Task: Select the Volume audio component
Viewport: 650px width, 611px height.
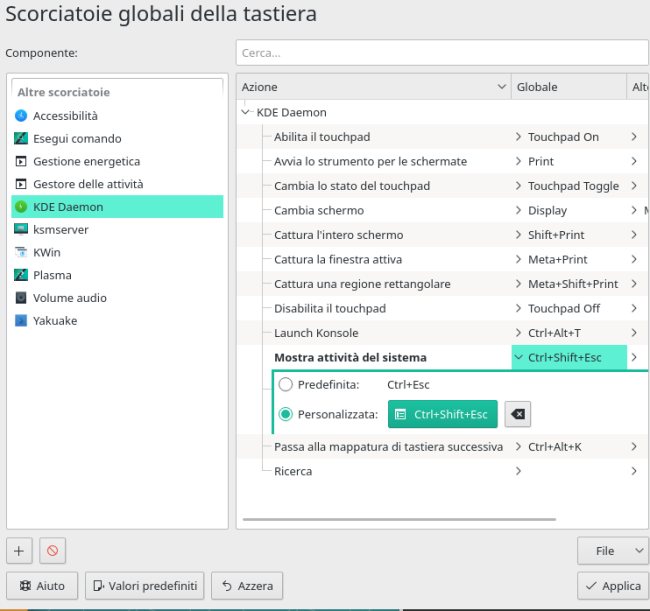Action: pyautogui.click(x=117, y=298)
